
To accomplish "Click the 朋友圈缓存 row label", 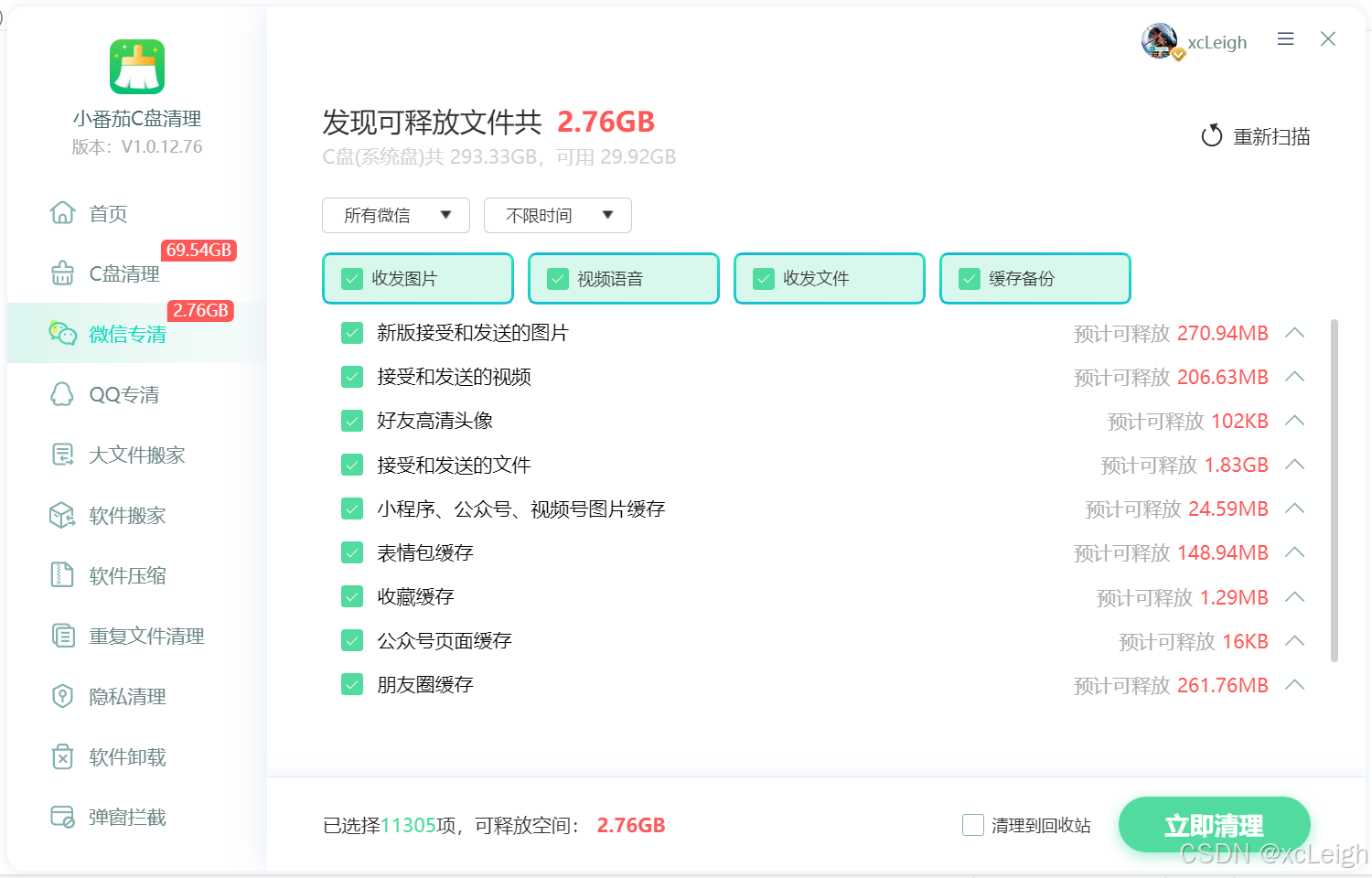I will pyautogui.click(x=425, y=684).
